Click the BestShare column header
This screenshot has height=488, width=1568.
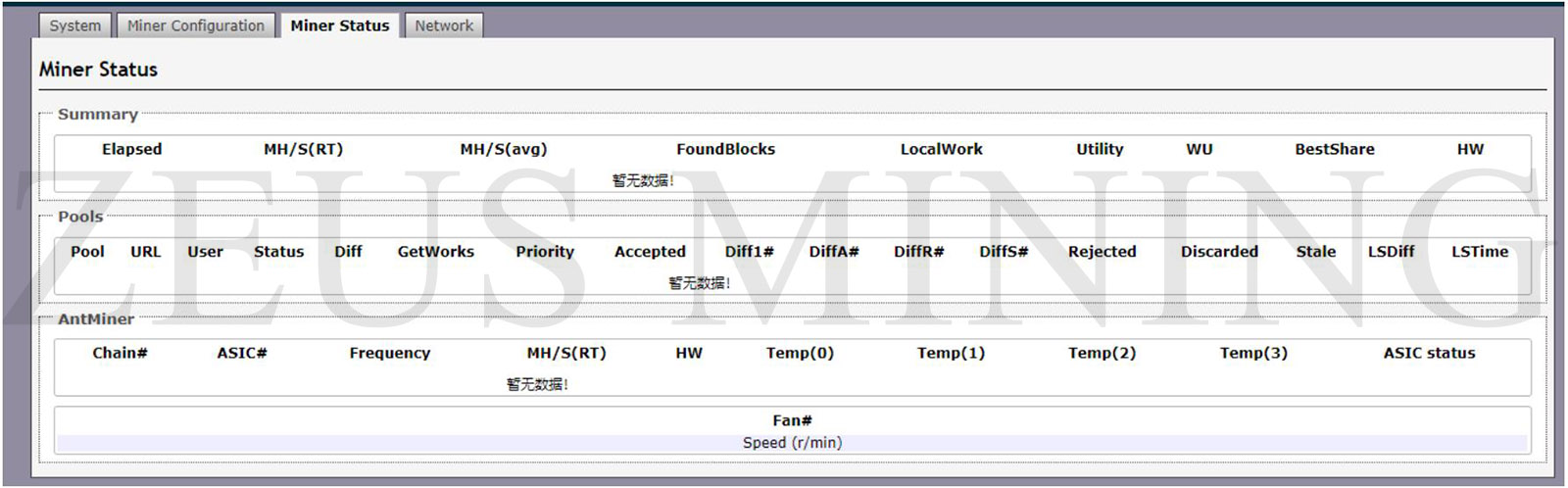point(1335,149)
